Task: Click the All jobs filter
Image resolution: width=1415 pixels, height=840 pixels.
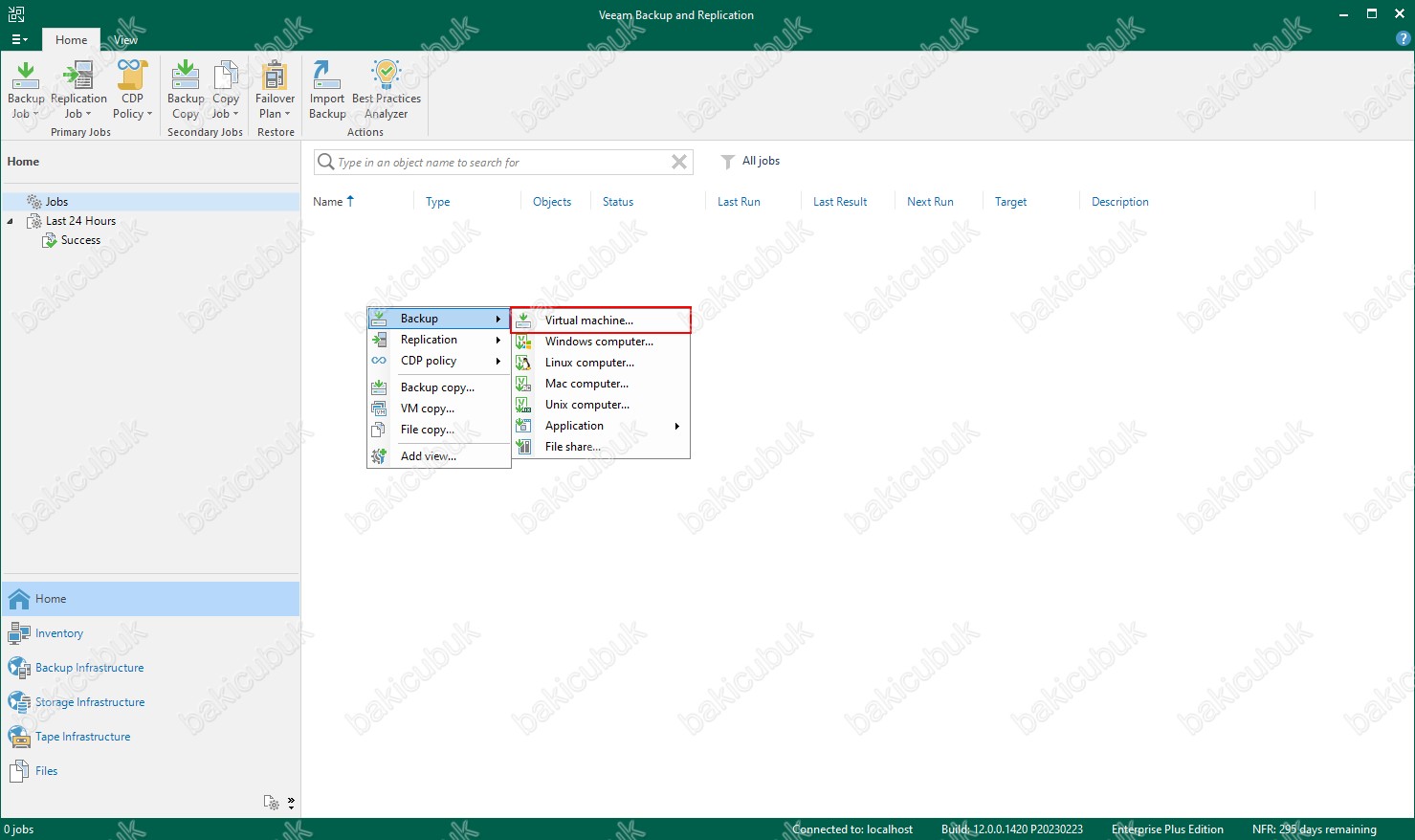Action: coord(750,161)
